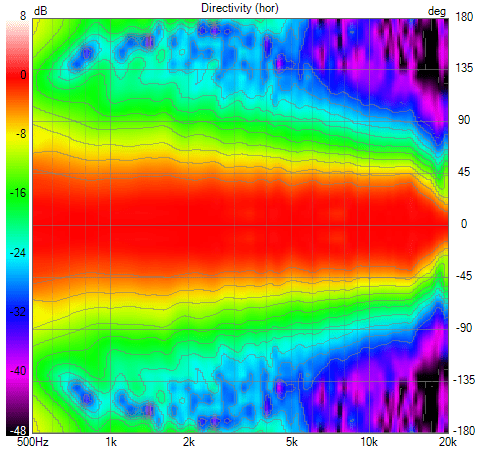The height and width of the screenshot is (451, 480).
Task: Click the '-48' dB scale value
Action: tap(18, 430)
